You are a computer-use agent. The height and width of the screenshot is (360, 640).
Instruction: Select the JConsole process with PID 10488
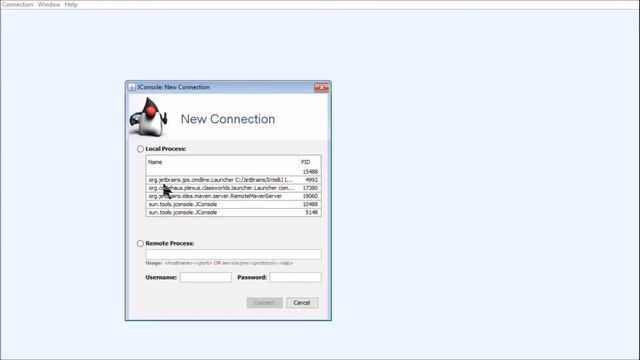pos(233,204)
